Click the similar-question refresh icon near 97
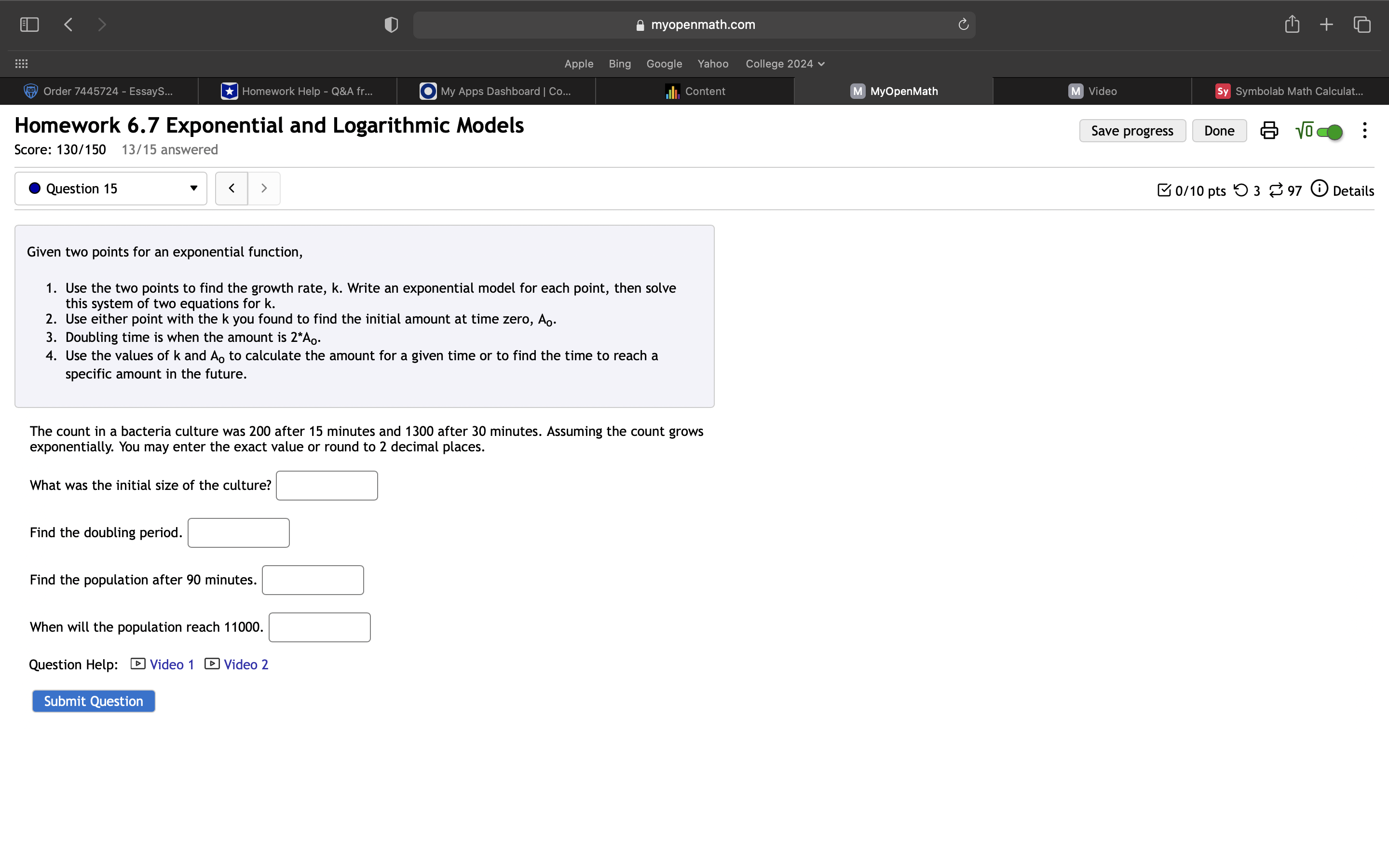Screen dimensions: 1389x868 (x=1275, y=190)
